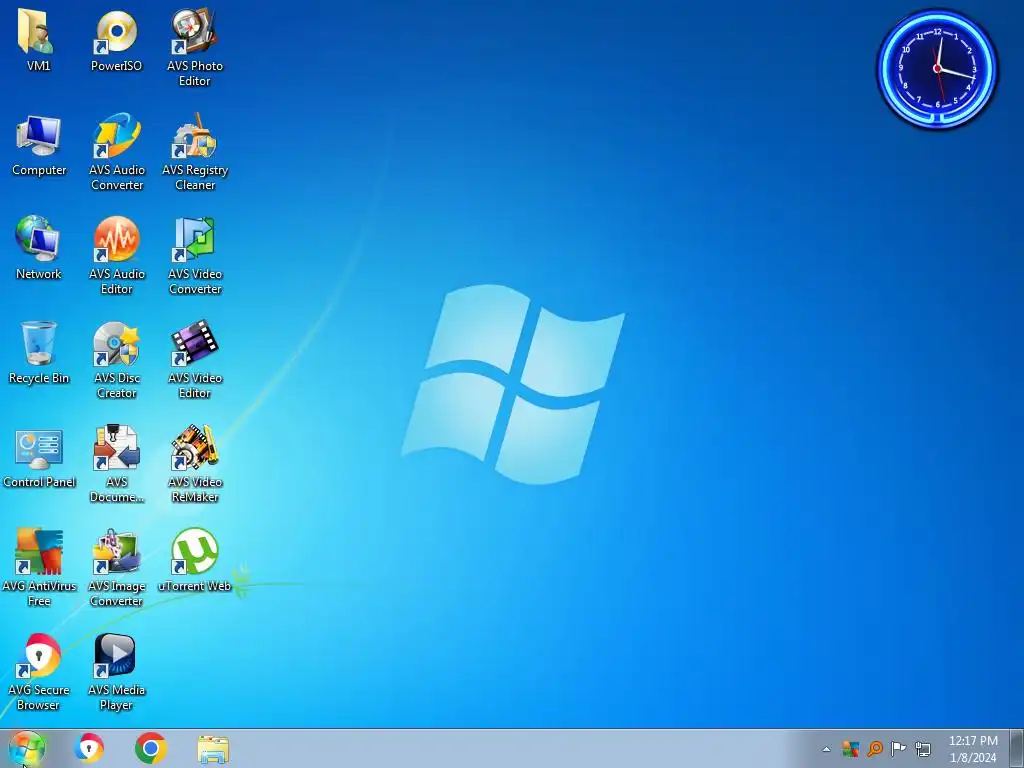Click the magnifier tray icon
This screenshot has width=1024, height=768.
click(x=874, y=748)
